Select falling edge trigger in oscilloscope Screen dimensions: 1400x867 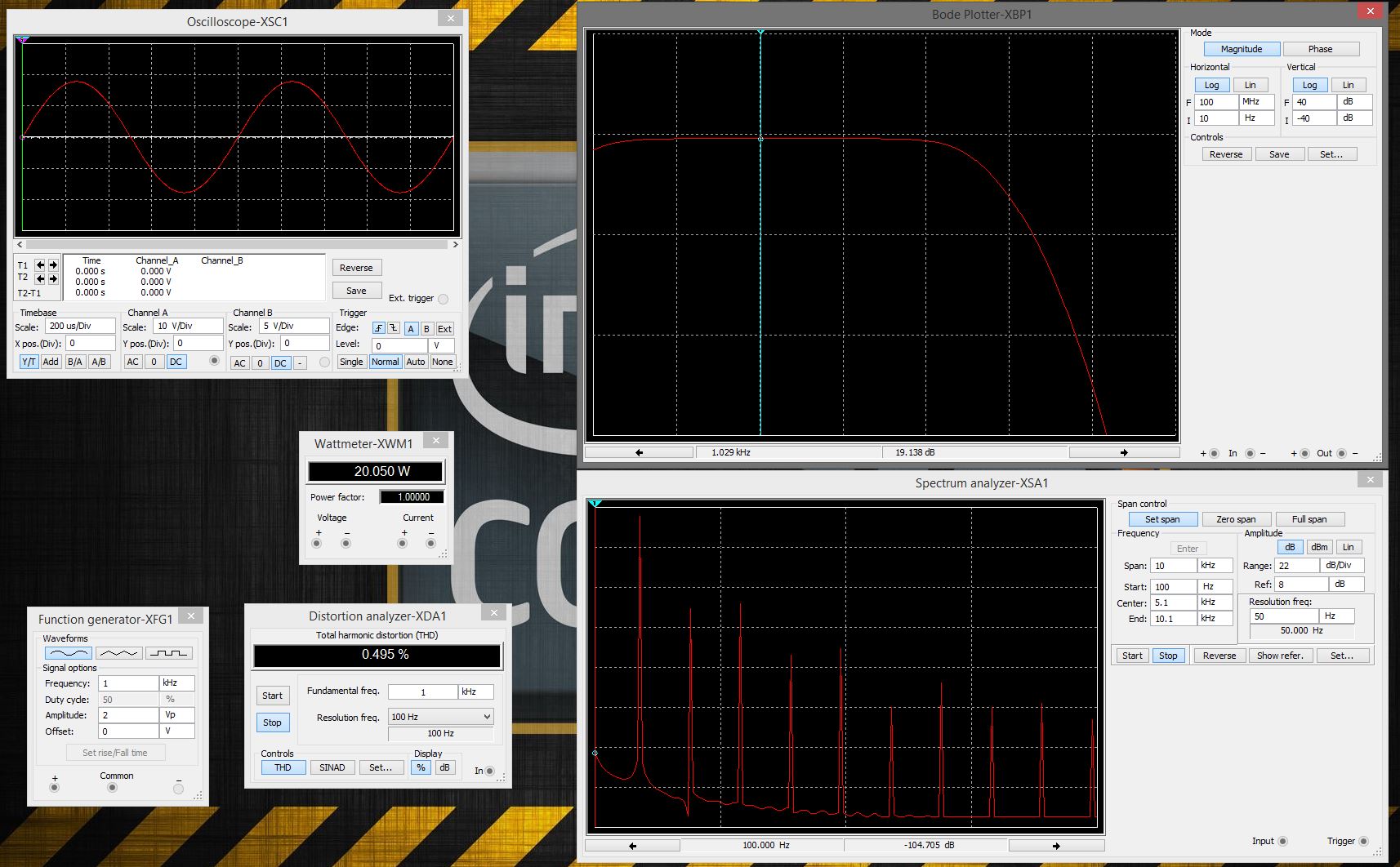point(393,328)
